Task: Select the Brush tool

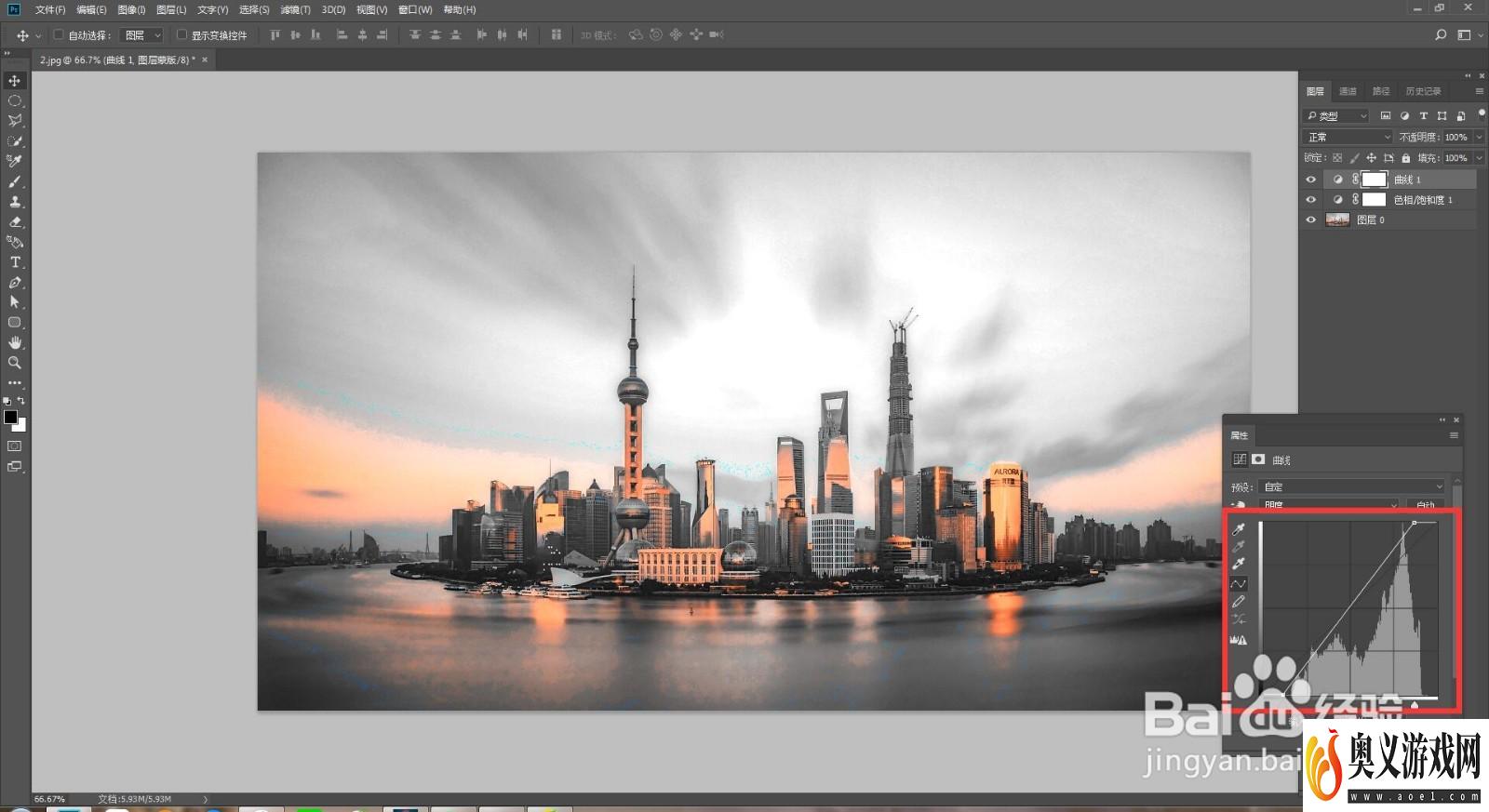Action: 15,181
